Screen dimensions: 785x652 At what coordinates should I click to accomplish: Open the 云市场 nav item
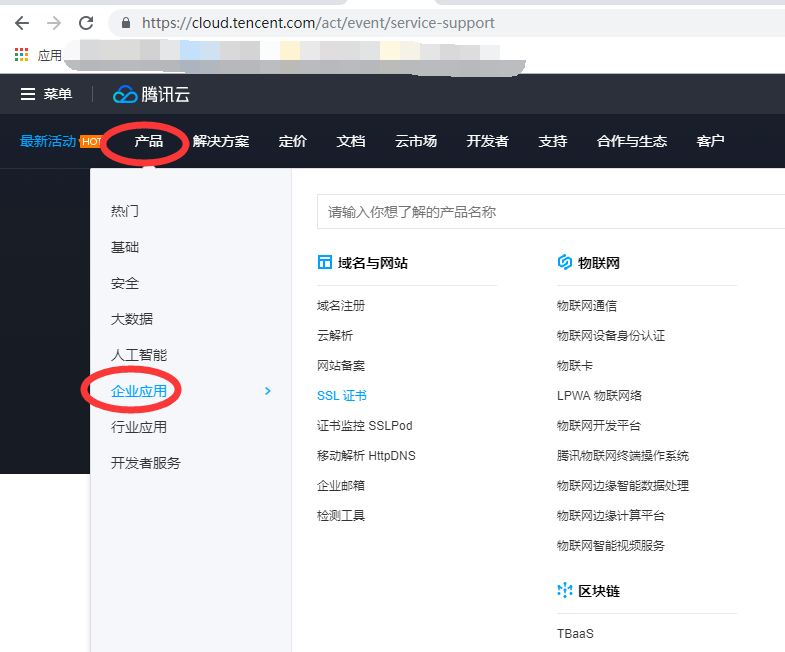(x=416, y=142)
